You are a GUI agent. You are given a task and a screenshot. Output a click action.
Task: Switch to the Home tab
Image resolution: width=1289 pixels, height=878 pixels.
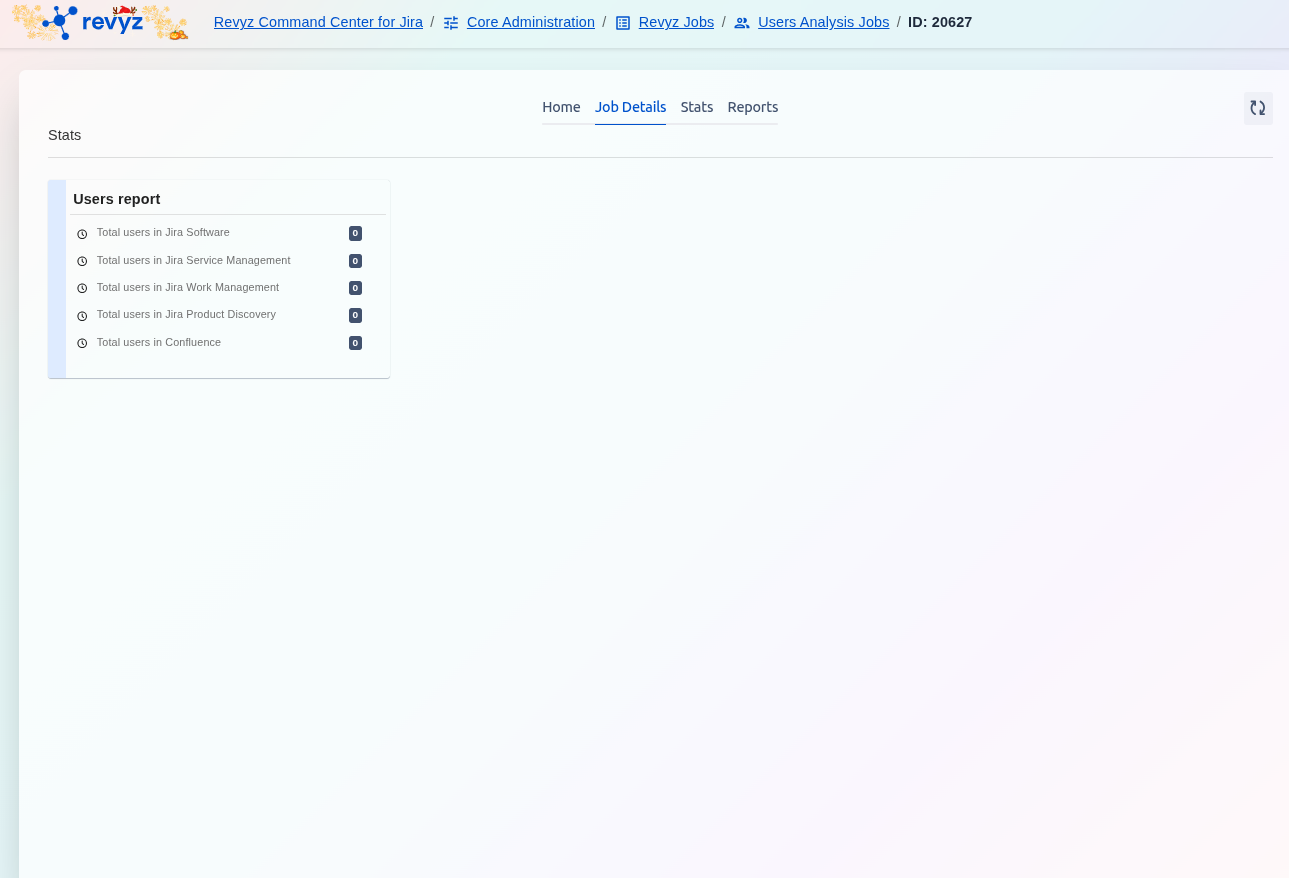[x=561, y=107]
